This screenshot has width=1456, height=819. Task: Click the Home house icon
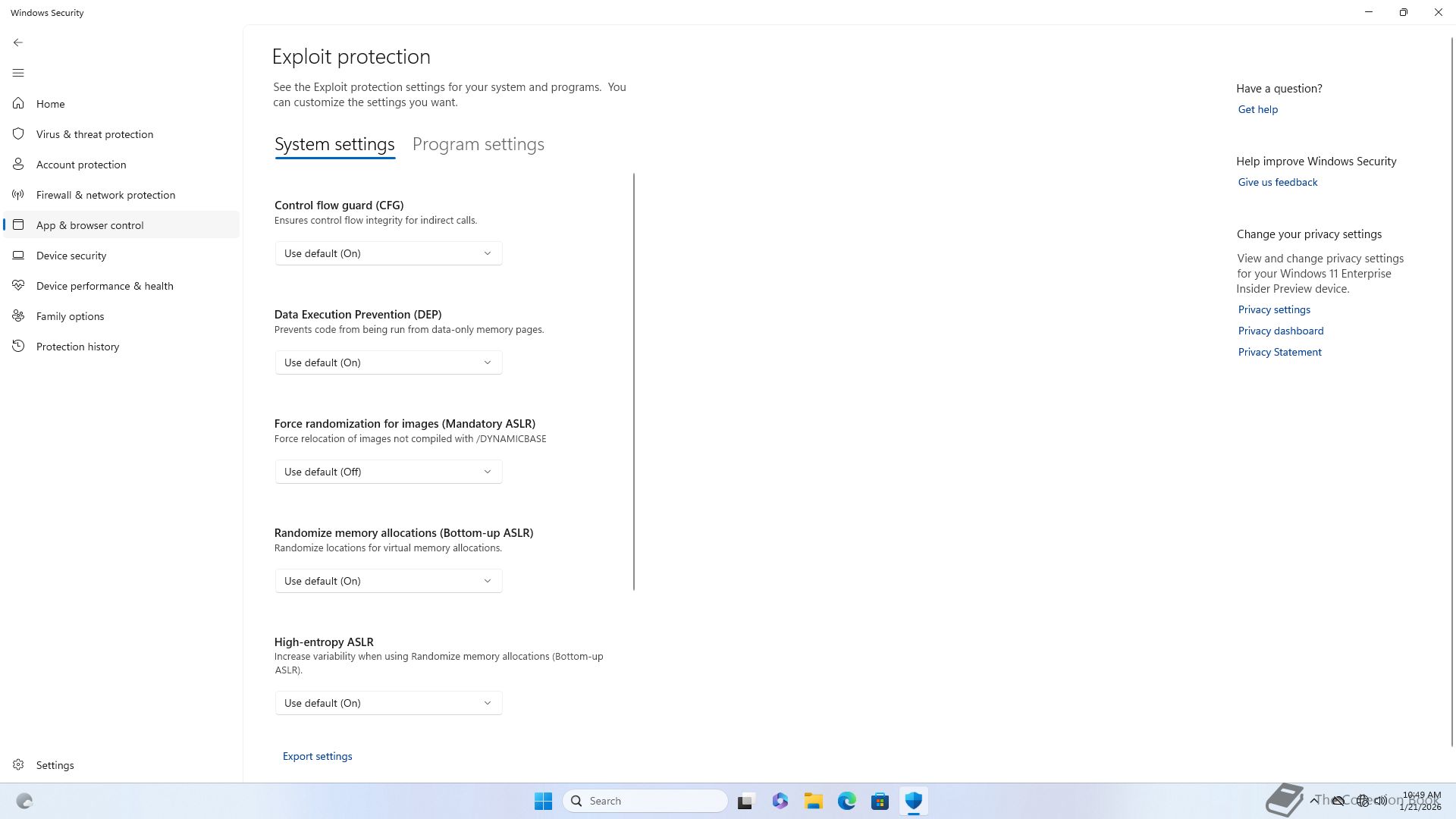tap(18, 103)
